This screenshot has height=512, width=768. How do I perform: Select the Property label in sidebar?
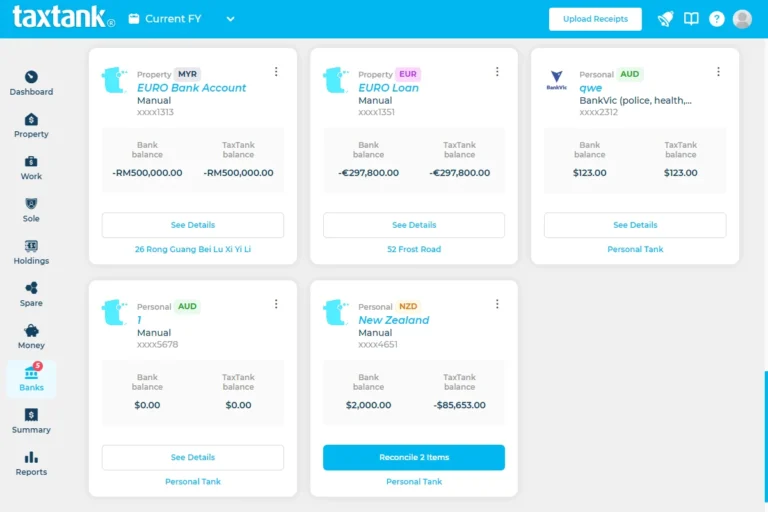click(31, 134)
